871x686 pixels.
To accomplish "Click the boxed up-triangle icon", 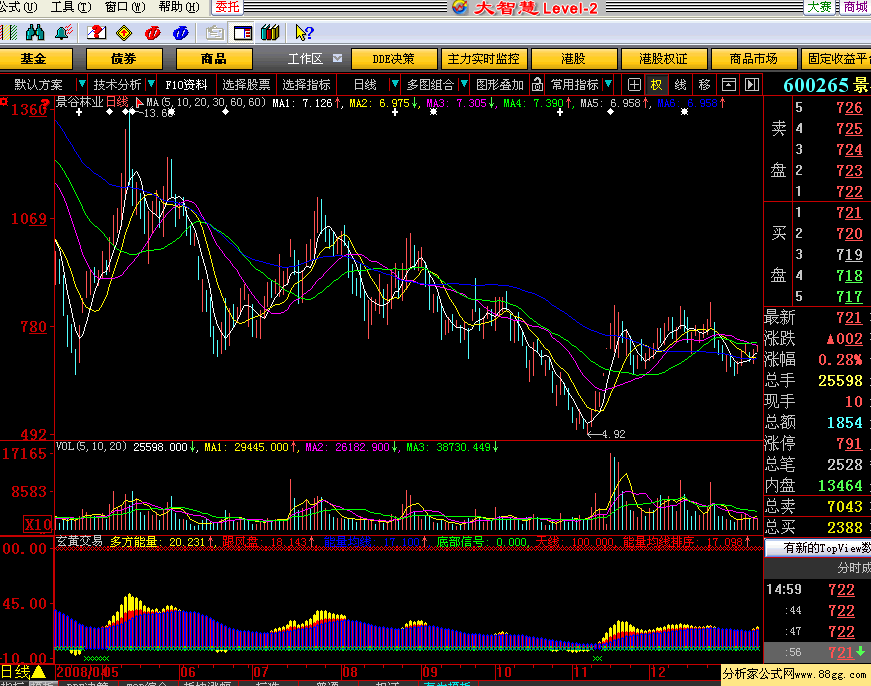I will 729,84.
